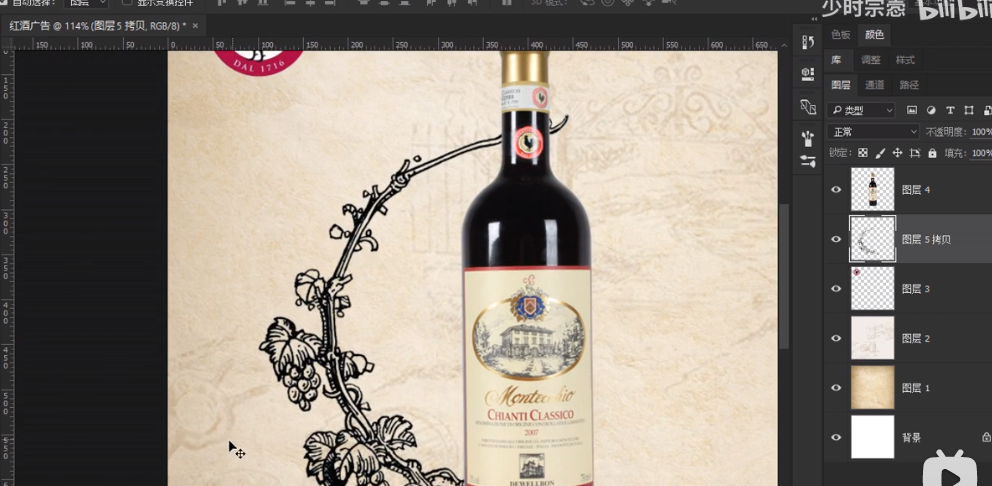Switch to the 通道 tab
Image resolution: width=992 pixels, height=486 pixels.
click(x=874, y=85)
